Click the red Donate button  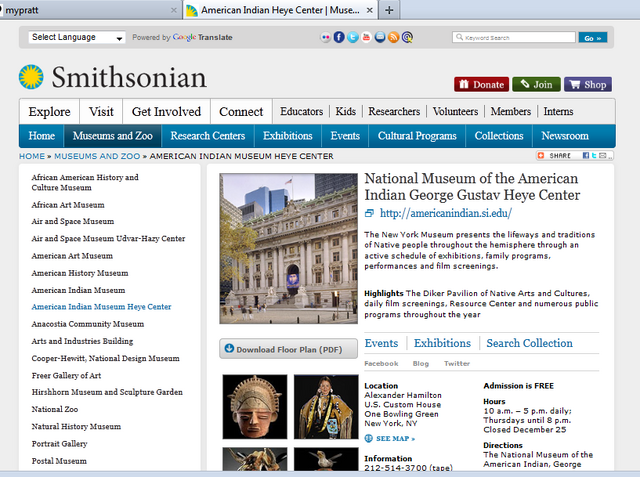[x=482, y=84]
